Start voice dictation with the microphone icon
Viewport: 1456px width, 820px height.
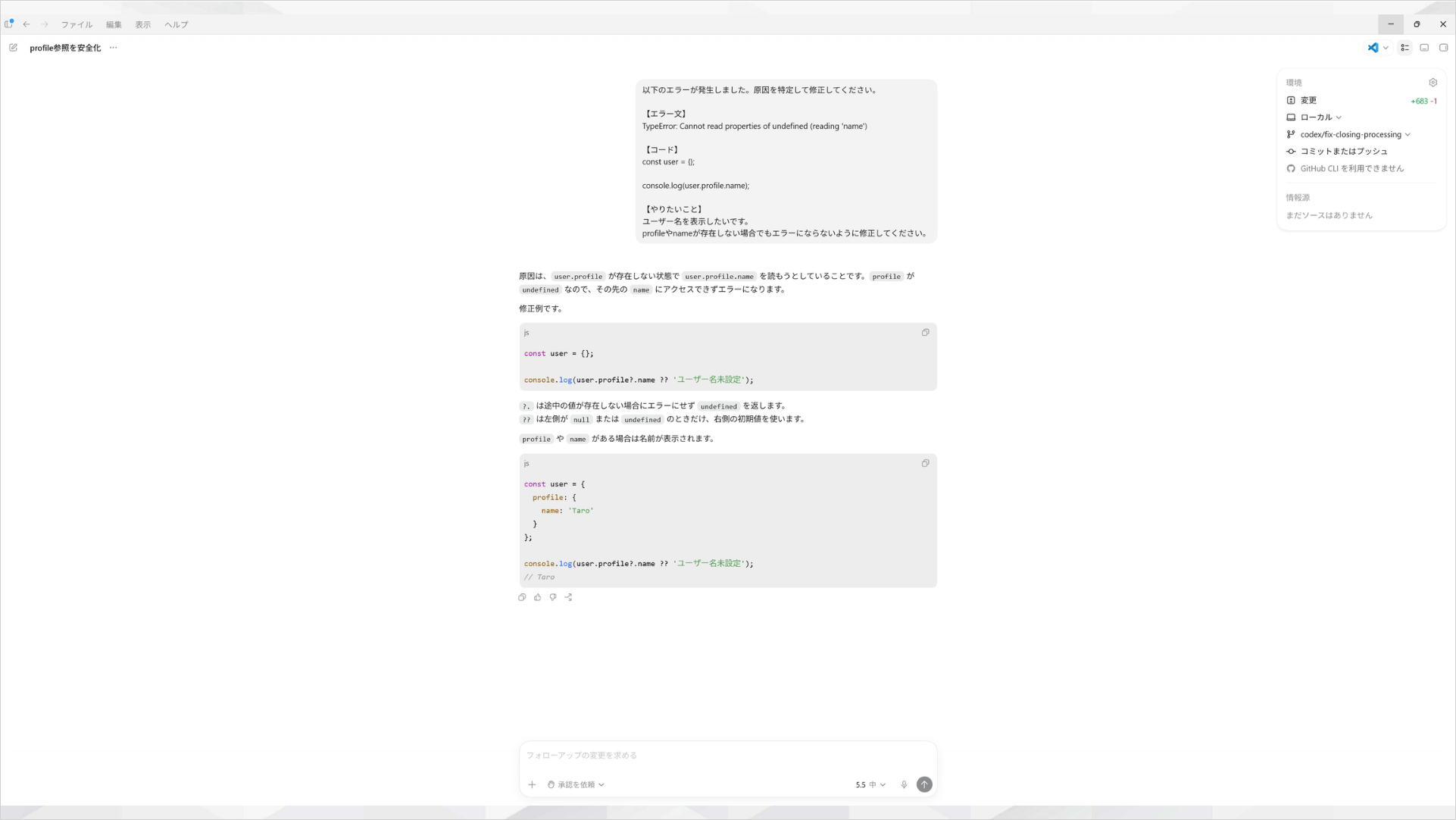click(904, 785)
